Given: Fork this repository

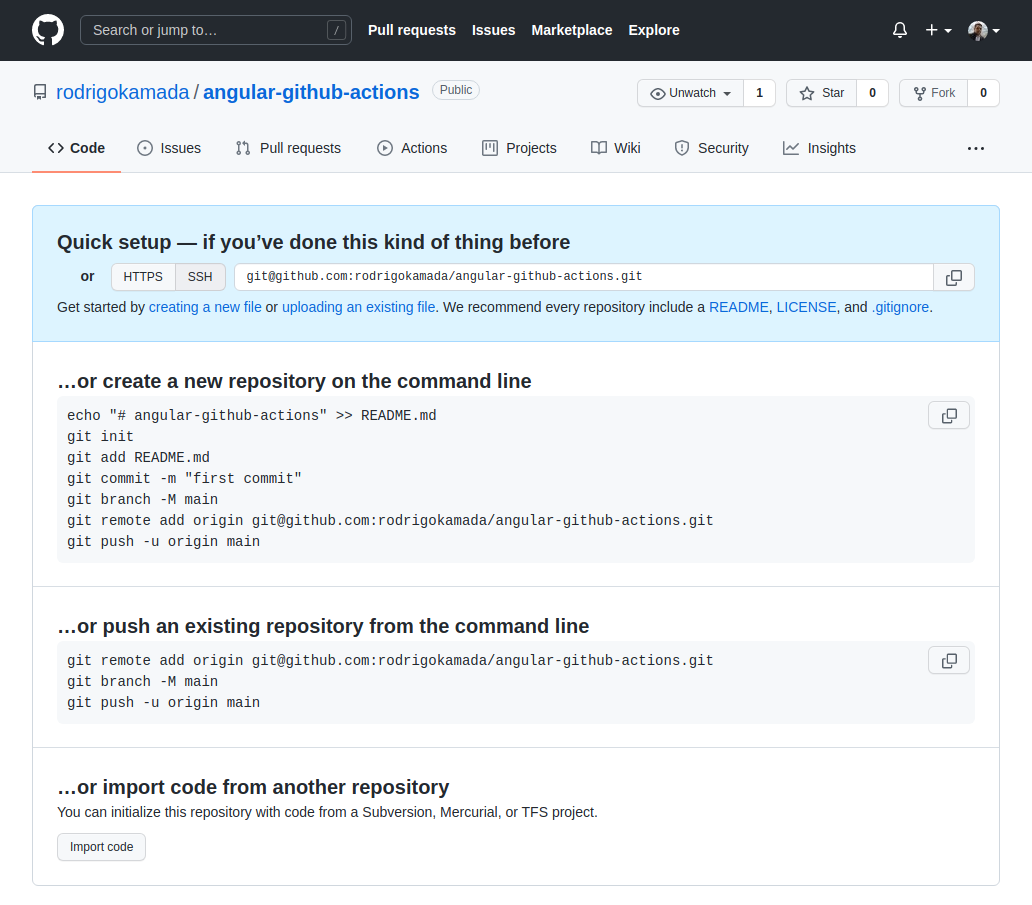Looking at the screenshot, I should [x=934, y=93].
